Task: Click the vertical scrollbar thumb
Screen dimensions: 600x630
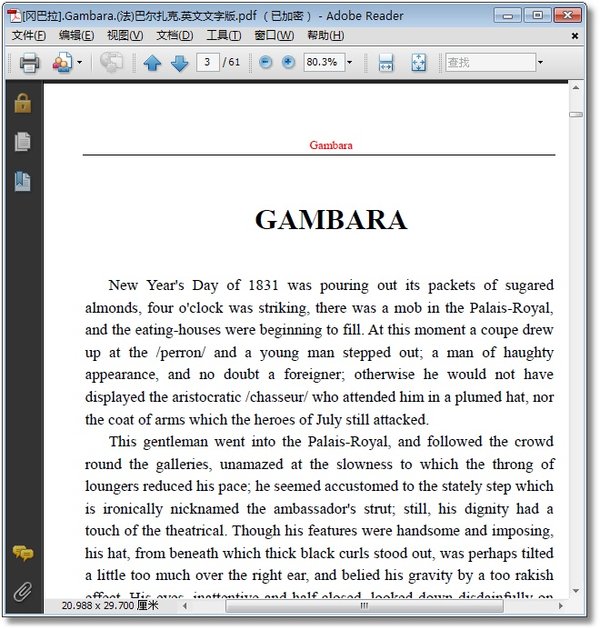Action: 576,115
